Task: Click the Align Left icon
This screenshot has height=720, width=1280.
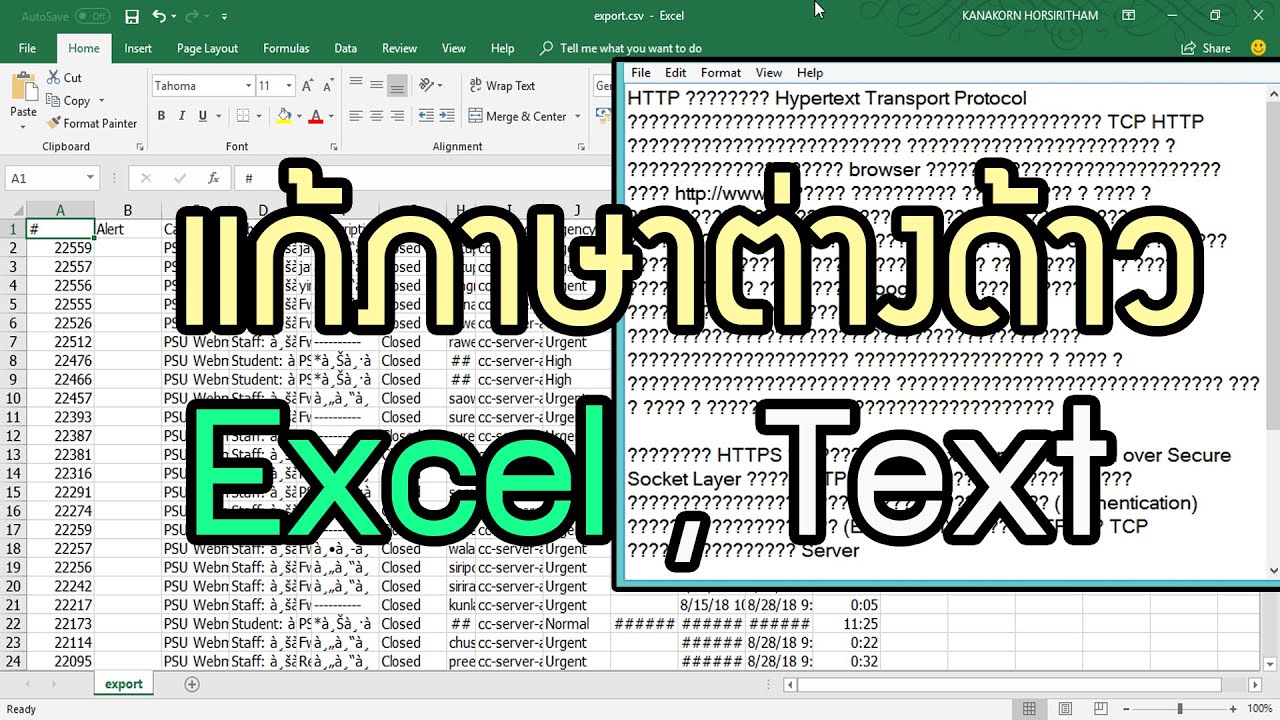Action: click(354, 116)
